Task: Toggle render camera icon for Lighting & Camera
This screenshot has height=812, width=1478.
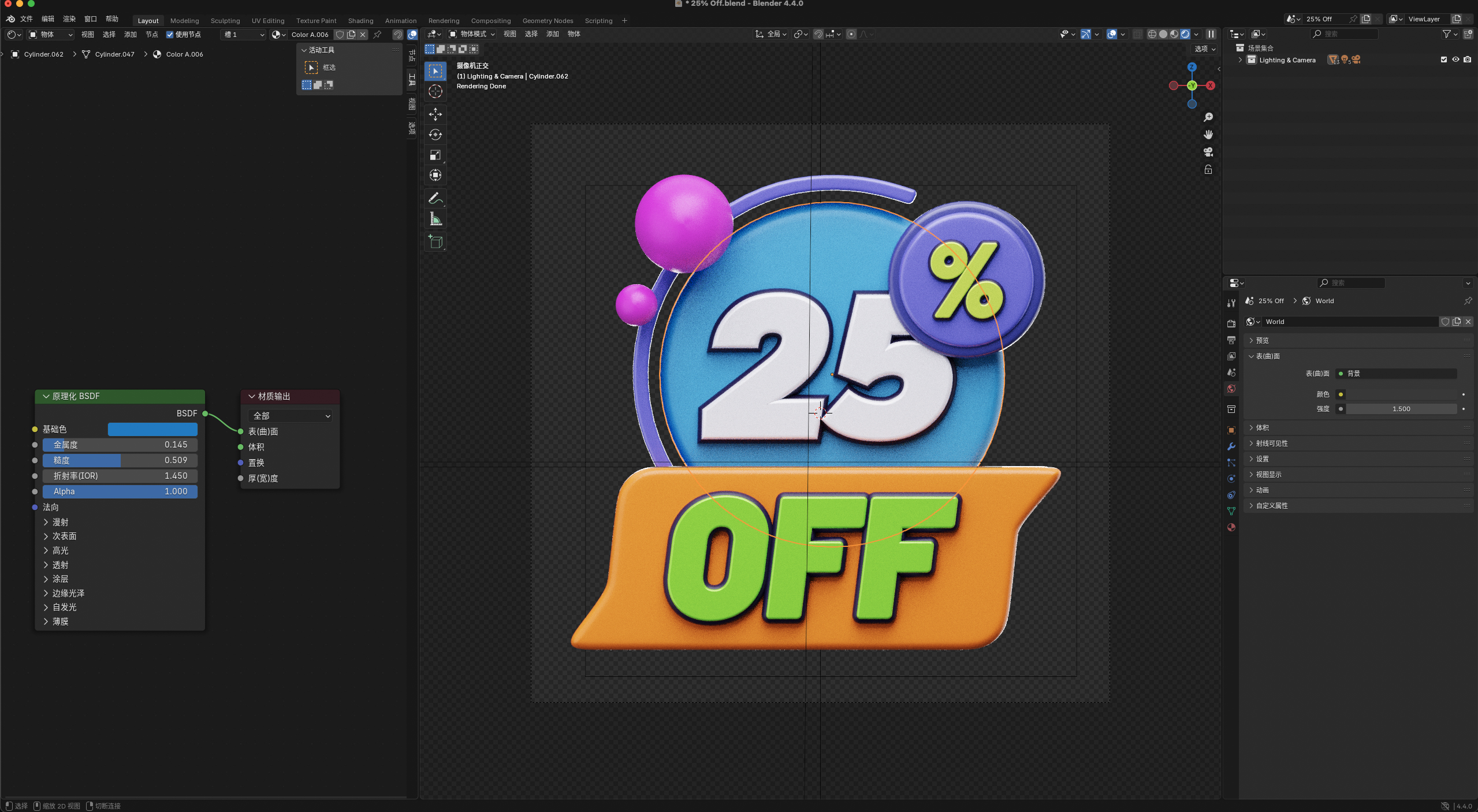Action: click(1468, 59)
